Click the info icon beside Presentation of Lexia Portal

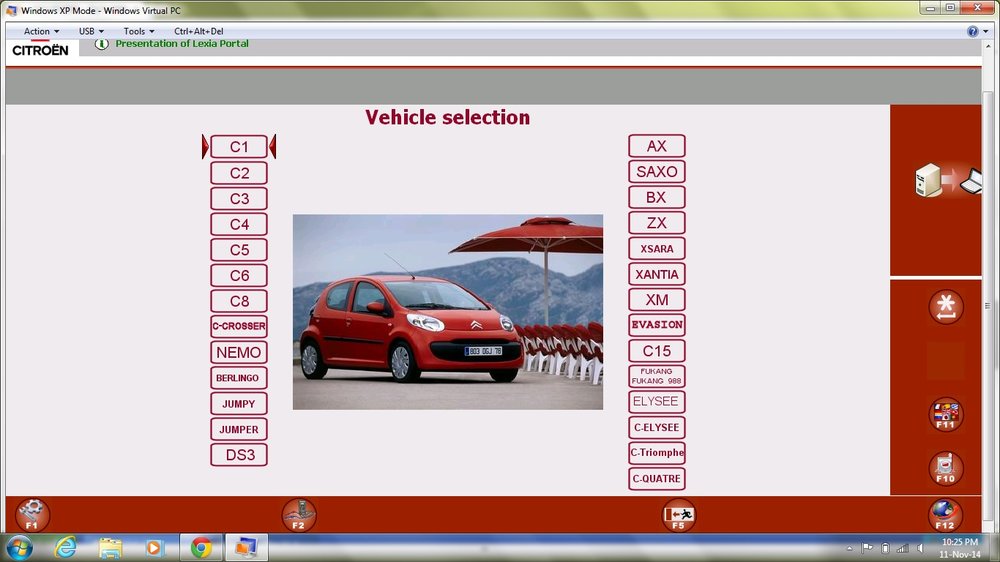[101, 43]
